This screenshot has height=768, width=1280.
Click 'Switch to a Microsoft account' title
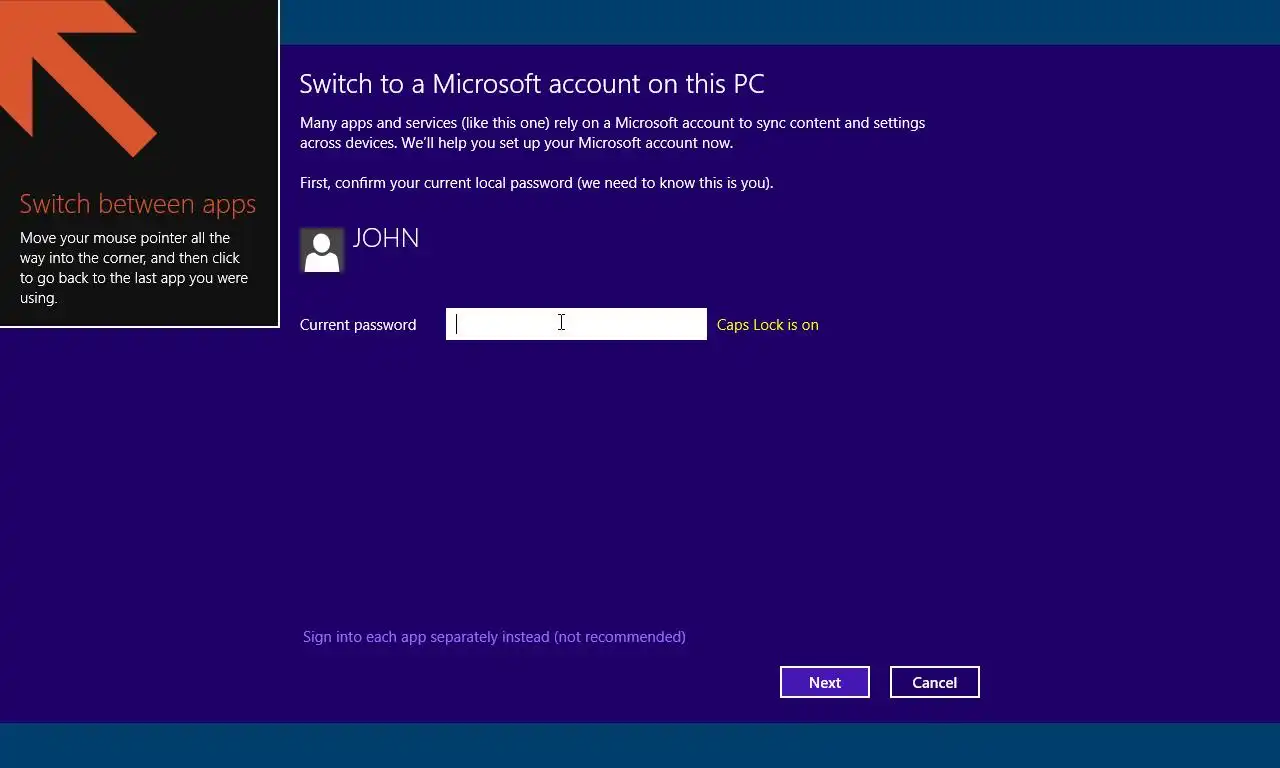pyautogui.click(x=532, y=84)
